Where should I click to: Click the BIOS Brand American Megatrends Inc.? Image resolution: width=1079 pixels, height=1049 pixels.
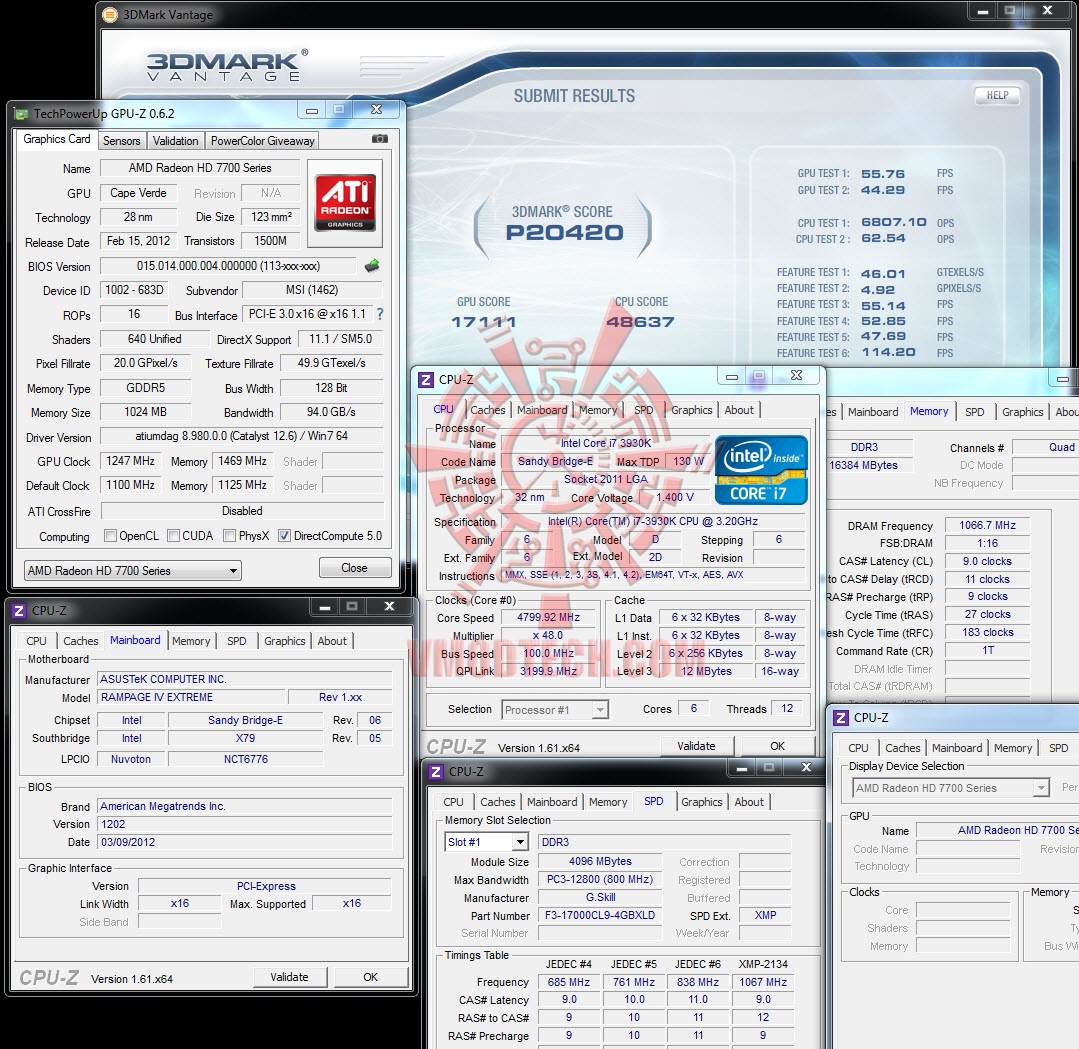245,806
